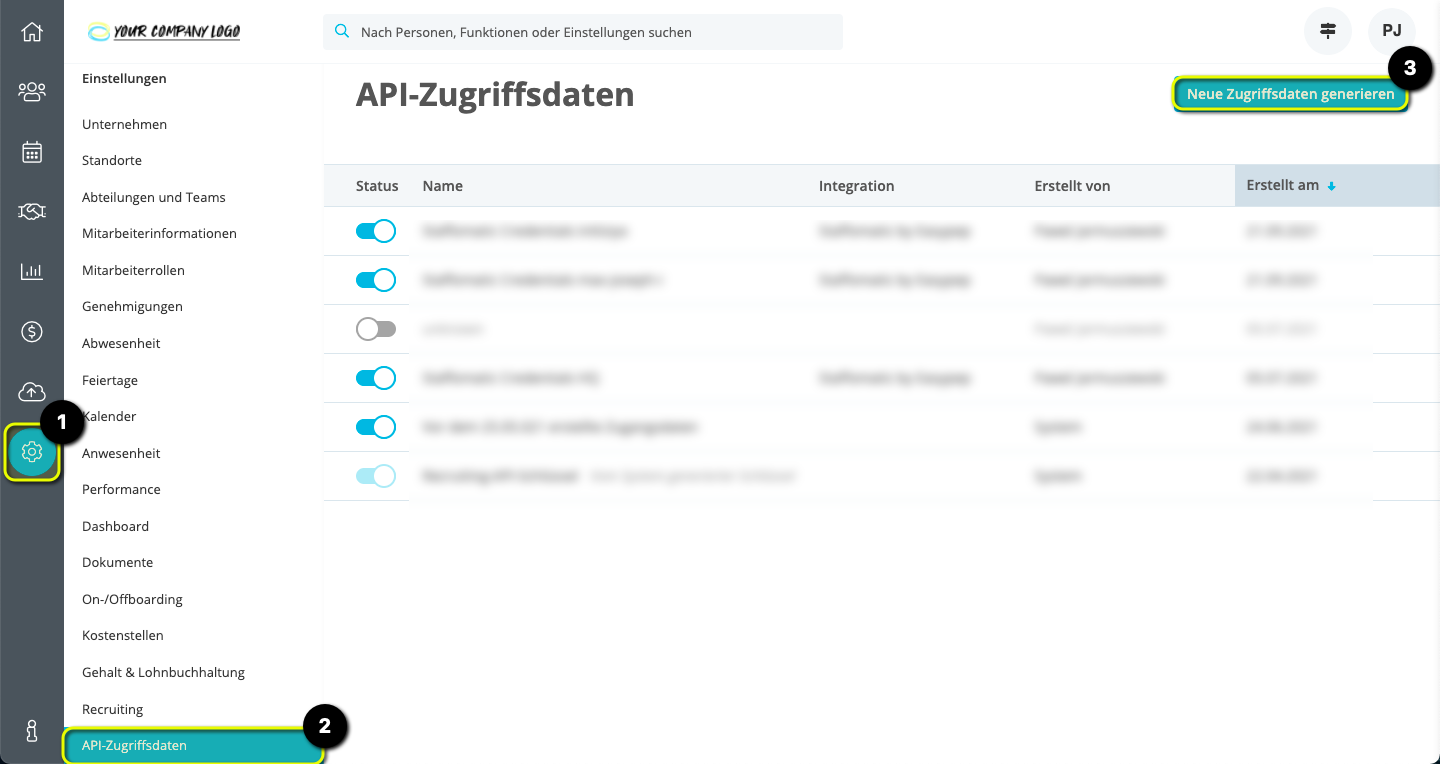Select the dollar sign payroll icon
Viewport: 1440px width, 764px height.
(x=32, y=331)
